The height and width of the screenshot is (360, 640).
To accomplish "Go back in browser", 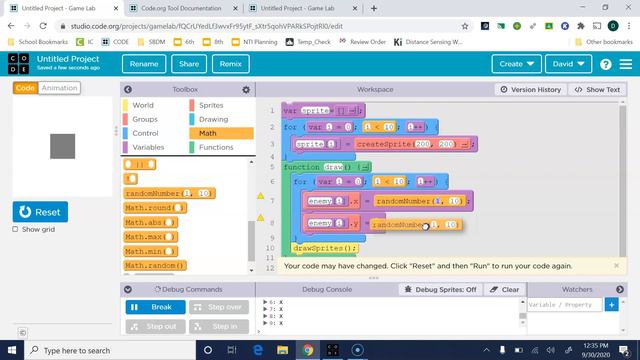I will point(11,26).
